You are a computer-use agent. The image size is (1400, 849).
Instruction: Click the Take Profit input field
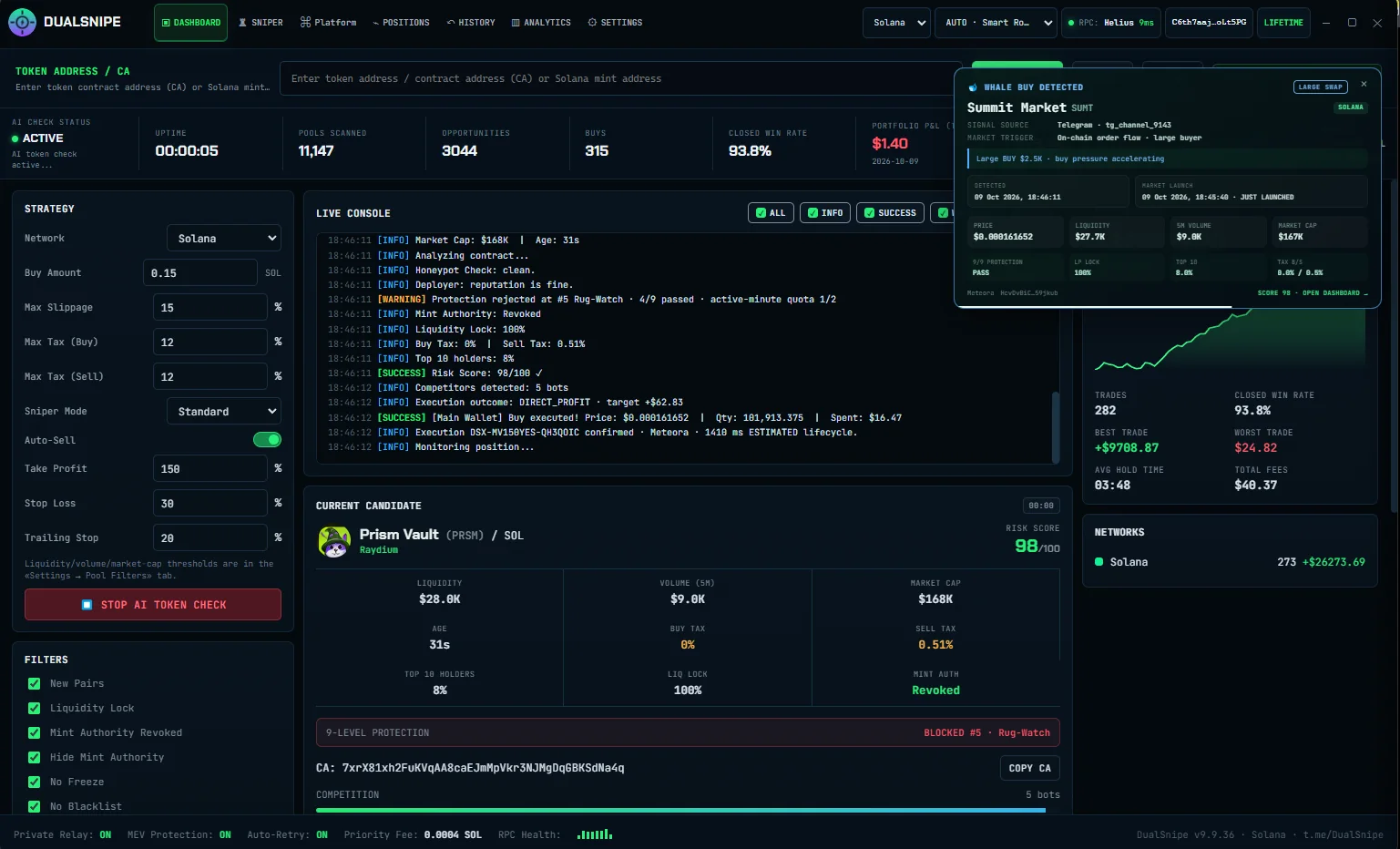click(x=210, y=469)
